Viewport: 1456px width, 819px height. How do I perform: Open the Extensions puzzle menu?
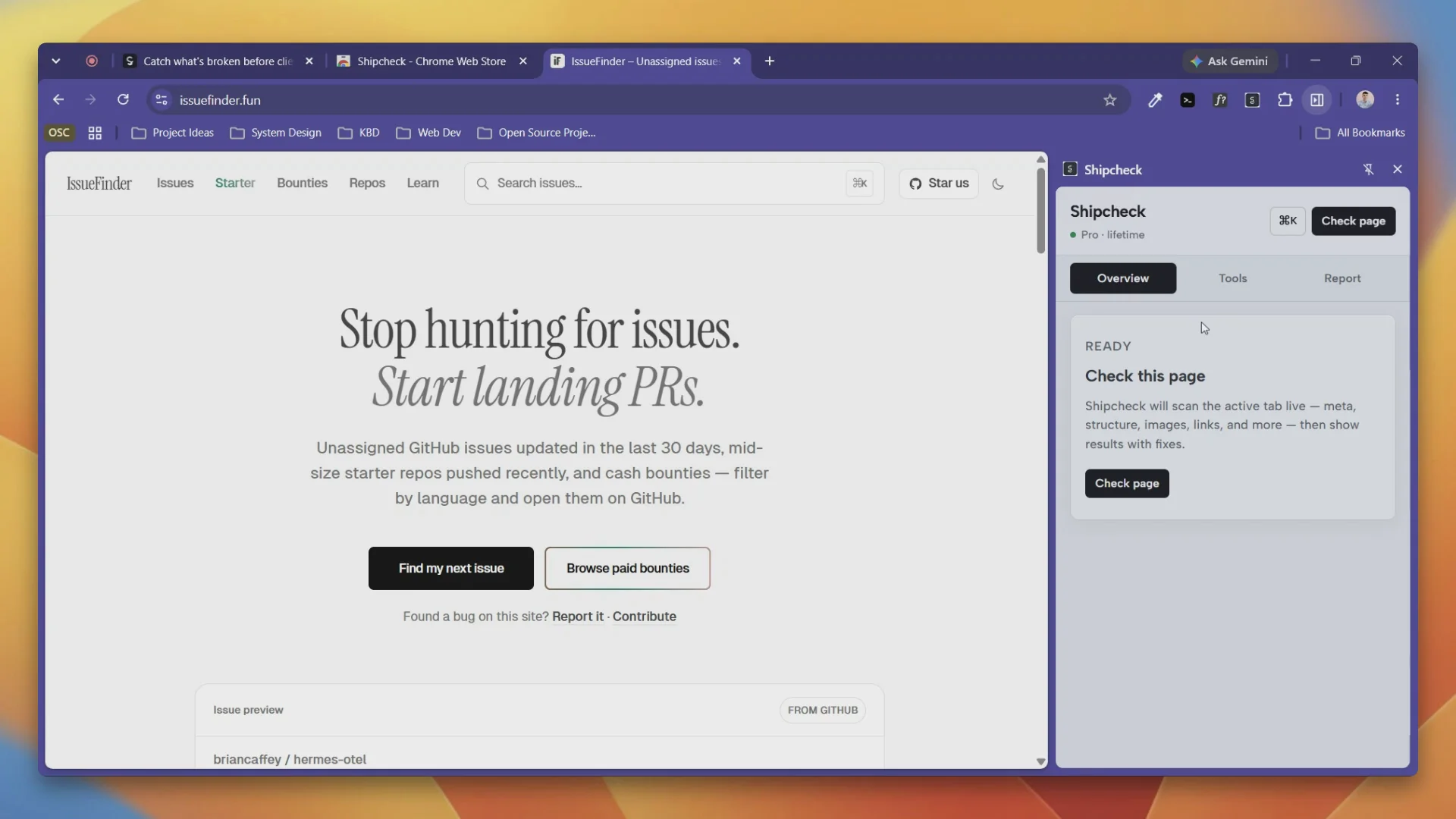click(1285, 100)
